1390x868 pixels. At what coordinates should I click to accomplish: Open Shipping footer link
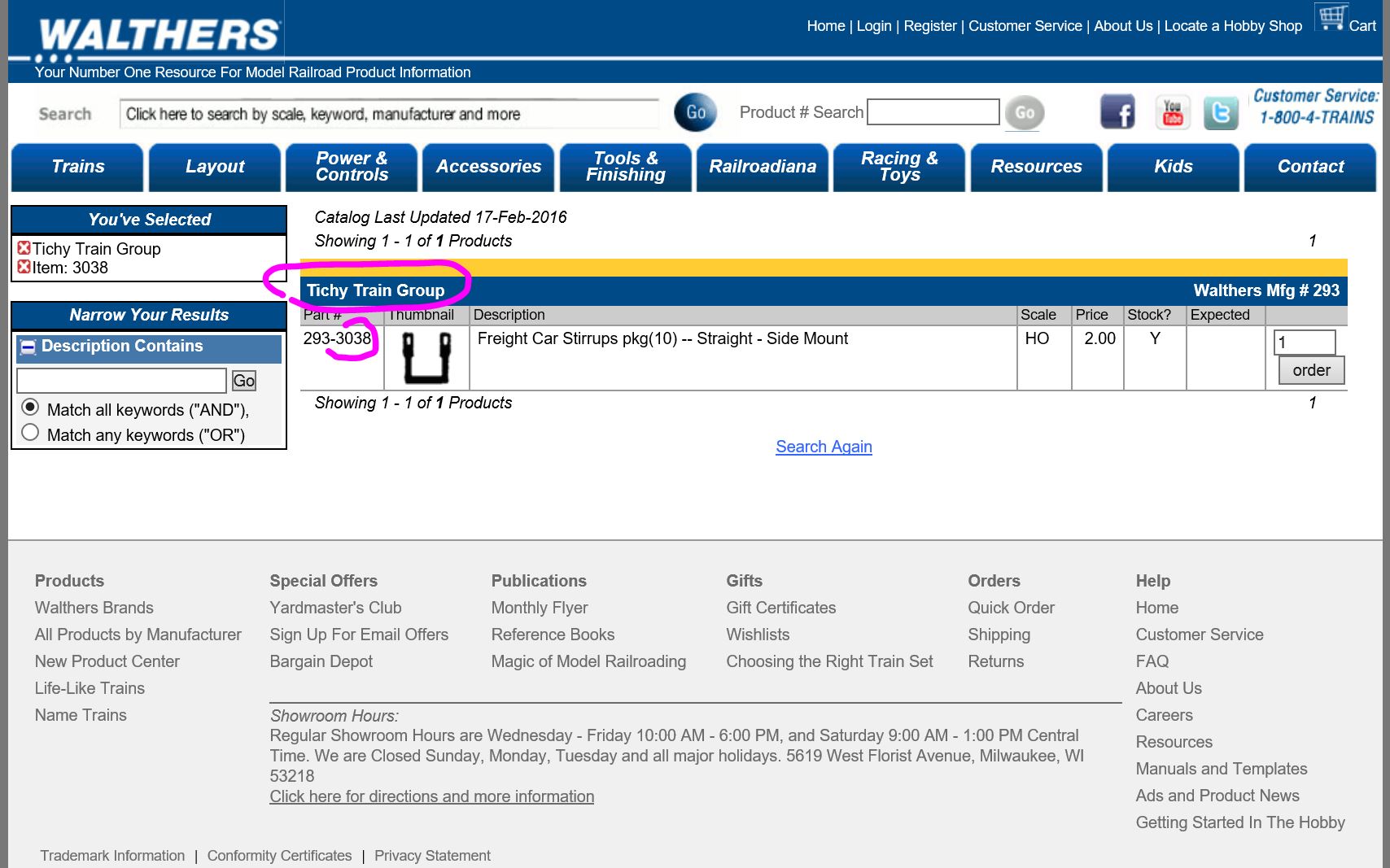pyautogui.click(x=999, y=635)
